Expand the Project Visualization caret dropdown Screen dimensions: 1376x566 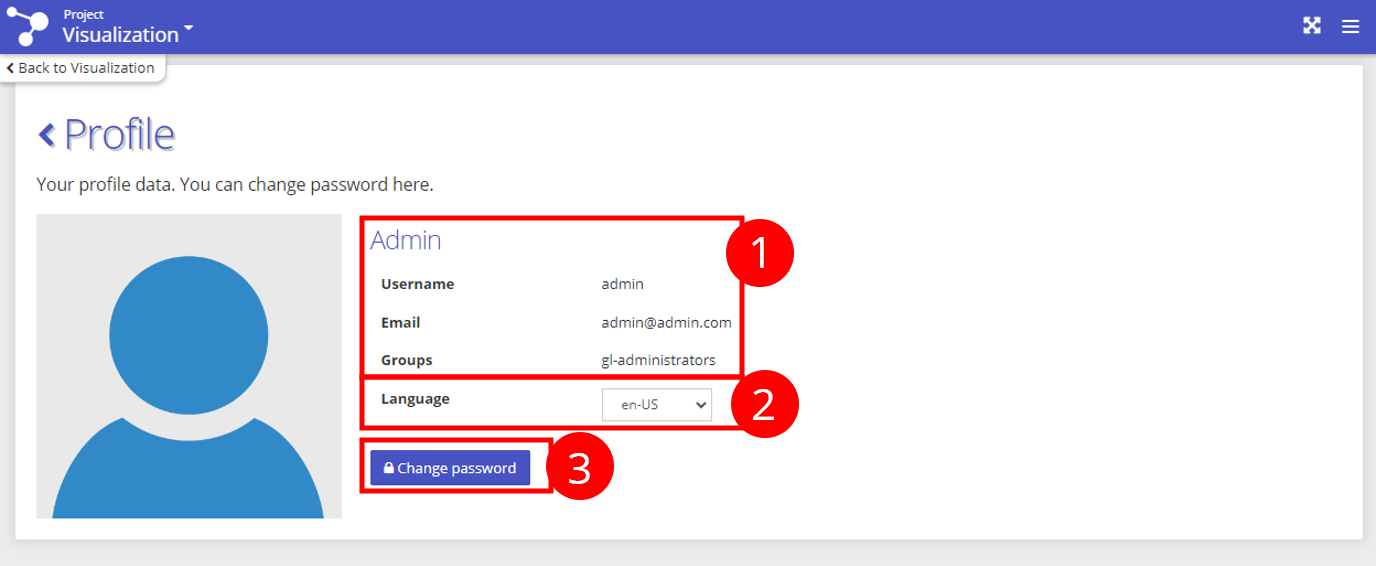pyautogui.click(x=188, y=28)
